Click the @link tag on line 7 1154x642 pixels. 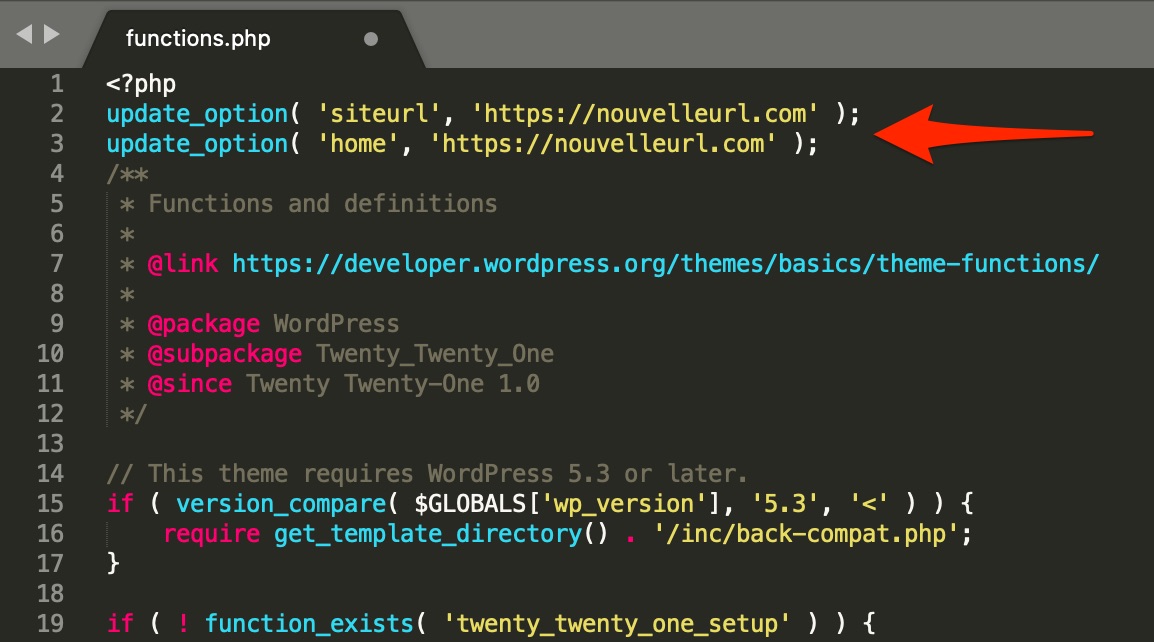point(183,264)
